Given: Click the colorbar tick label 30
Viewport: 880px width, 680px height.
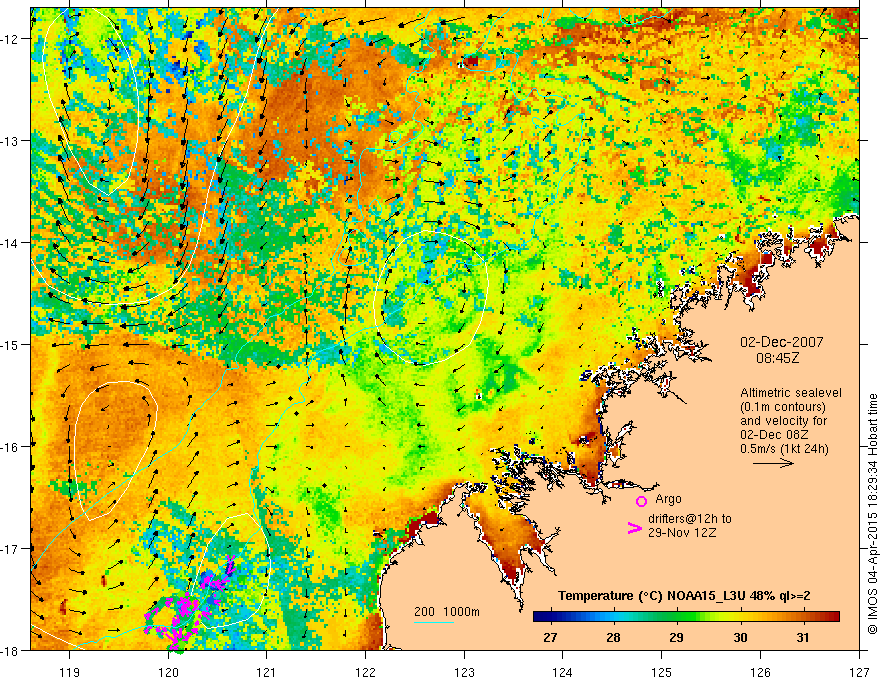Looking at the screenshot, I should point(740,638).
